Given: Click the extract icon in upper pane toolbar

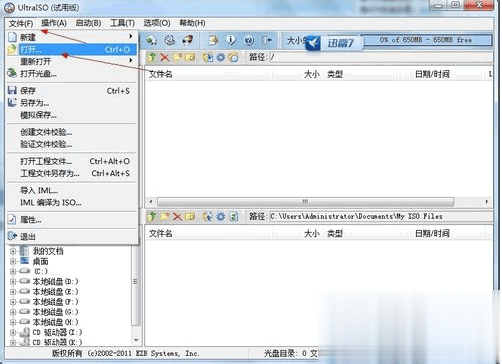Looking at the screenshot, I should [208, 57].
